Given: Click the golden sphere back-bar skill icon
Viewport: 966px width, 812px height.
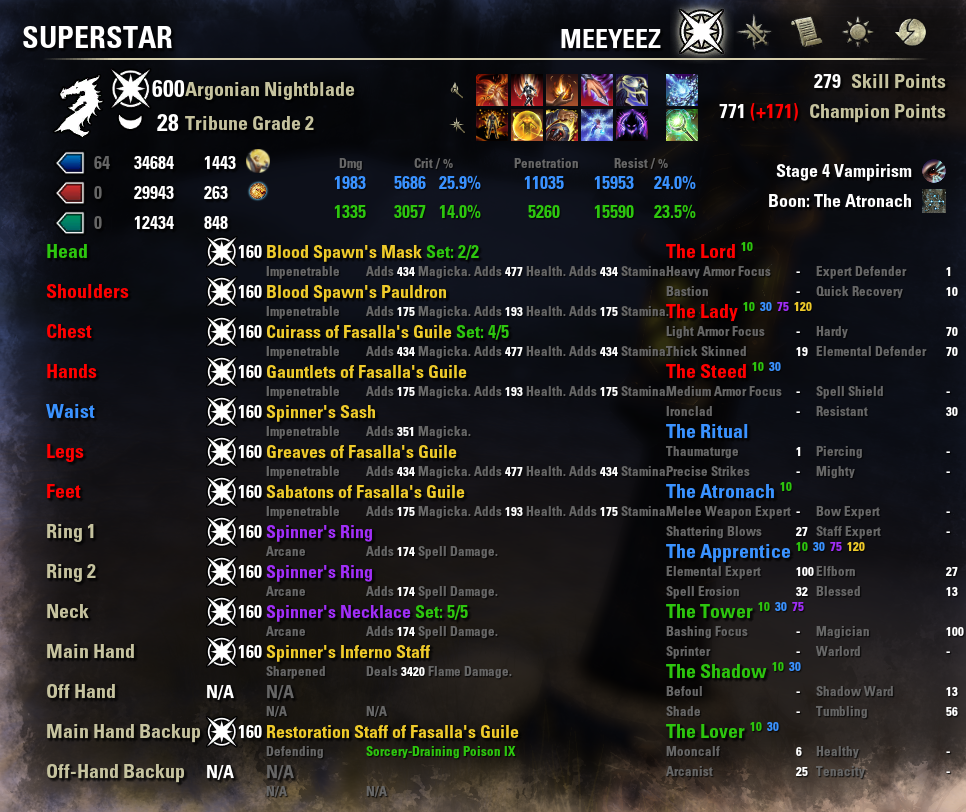Looking at the screenshot, I should click(x=527, y=125).
